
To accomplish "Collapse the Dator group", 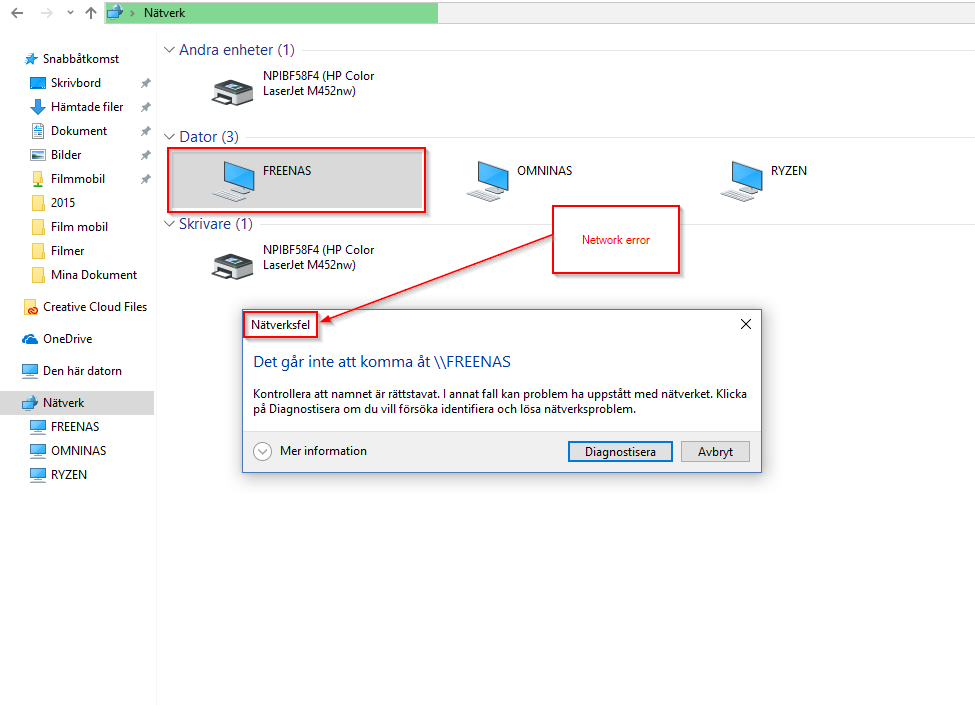I will point(169,137).
